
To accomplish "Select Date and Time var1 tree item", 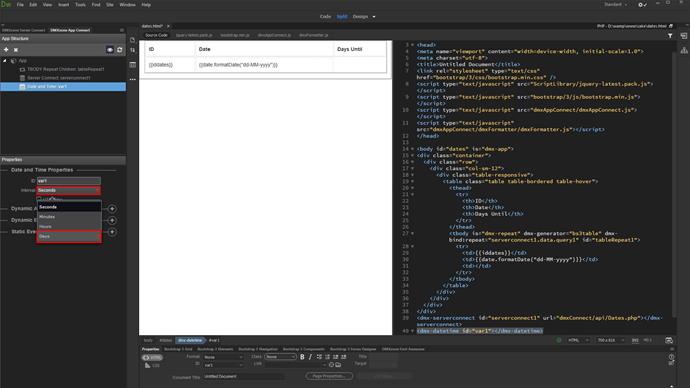I will pyautogui.click(x=63, y=87).
